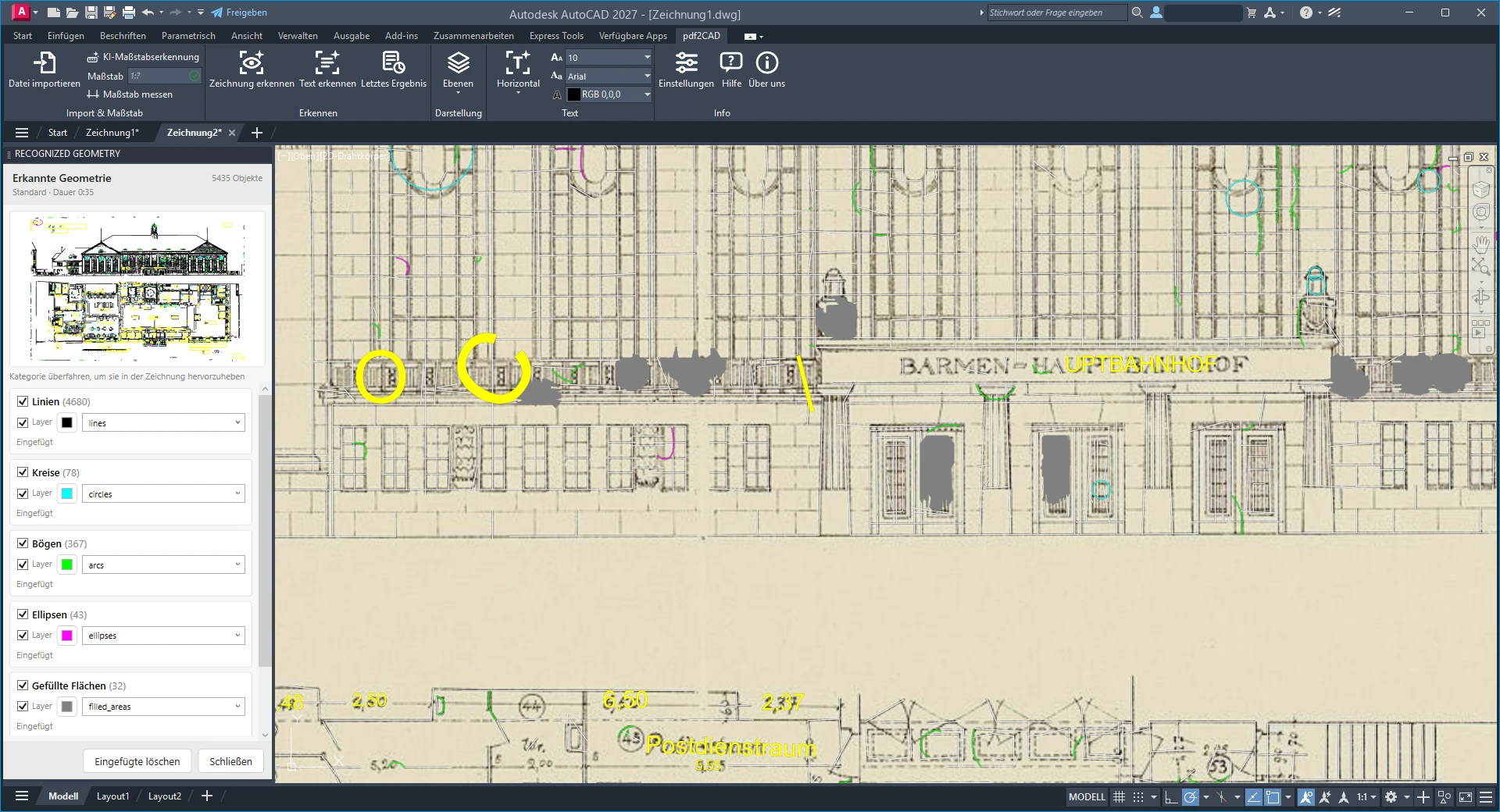Toggle the Kreise category checkbox
1500x812 pixels.
click(23, 472)
